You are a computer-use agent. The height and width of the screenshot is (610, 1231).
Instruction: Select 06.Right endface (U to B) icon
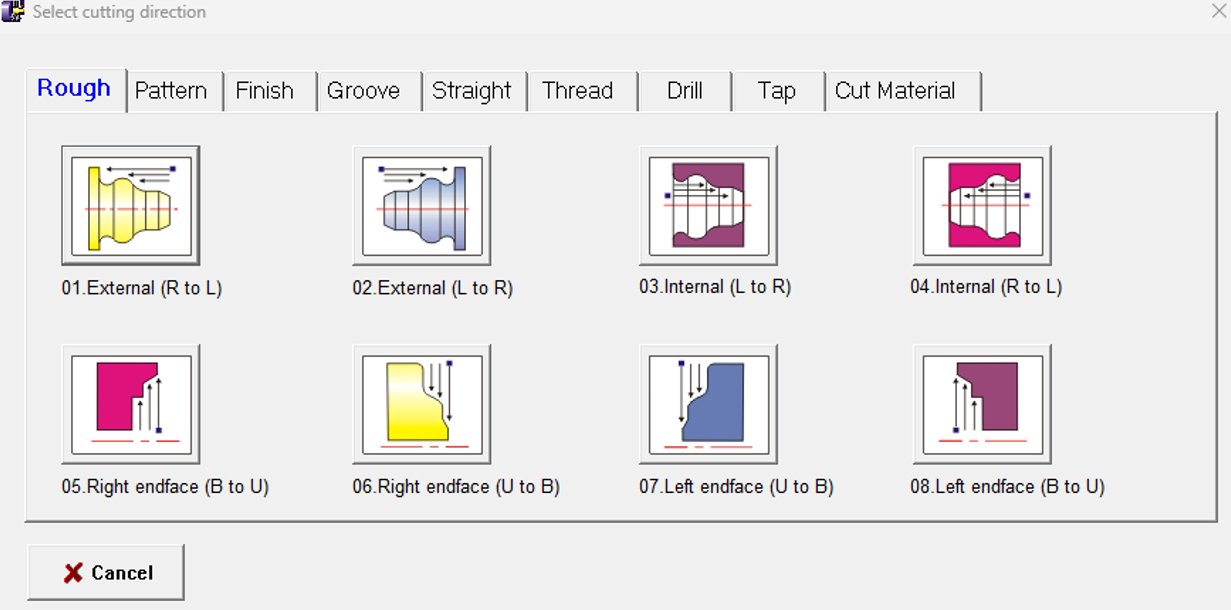[422, 404]
